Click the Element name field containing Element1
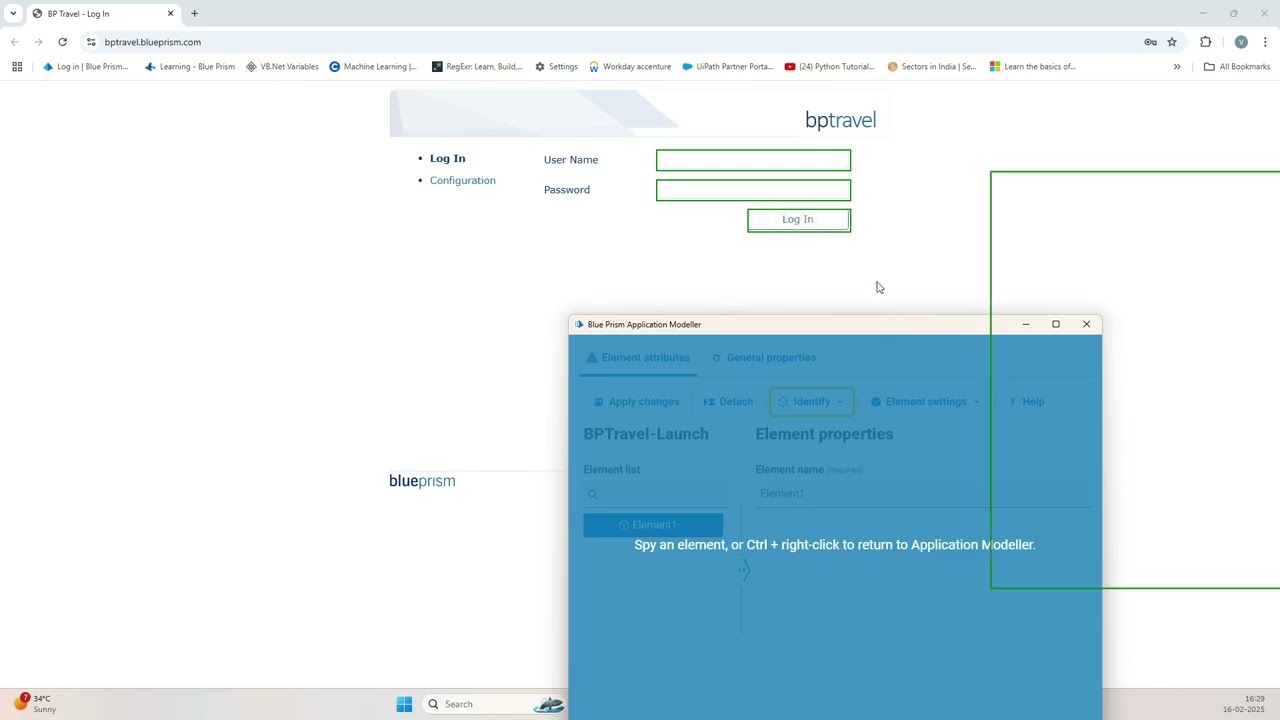Viewport: 1280px width, 720px height. coord(923,494)
